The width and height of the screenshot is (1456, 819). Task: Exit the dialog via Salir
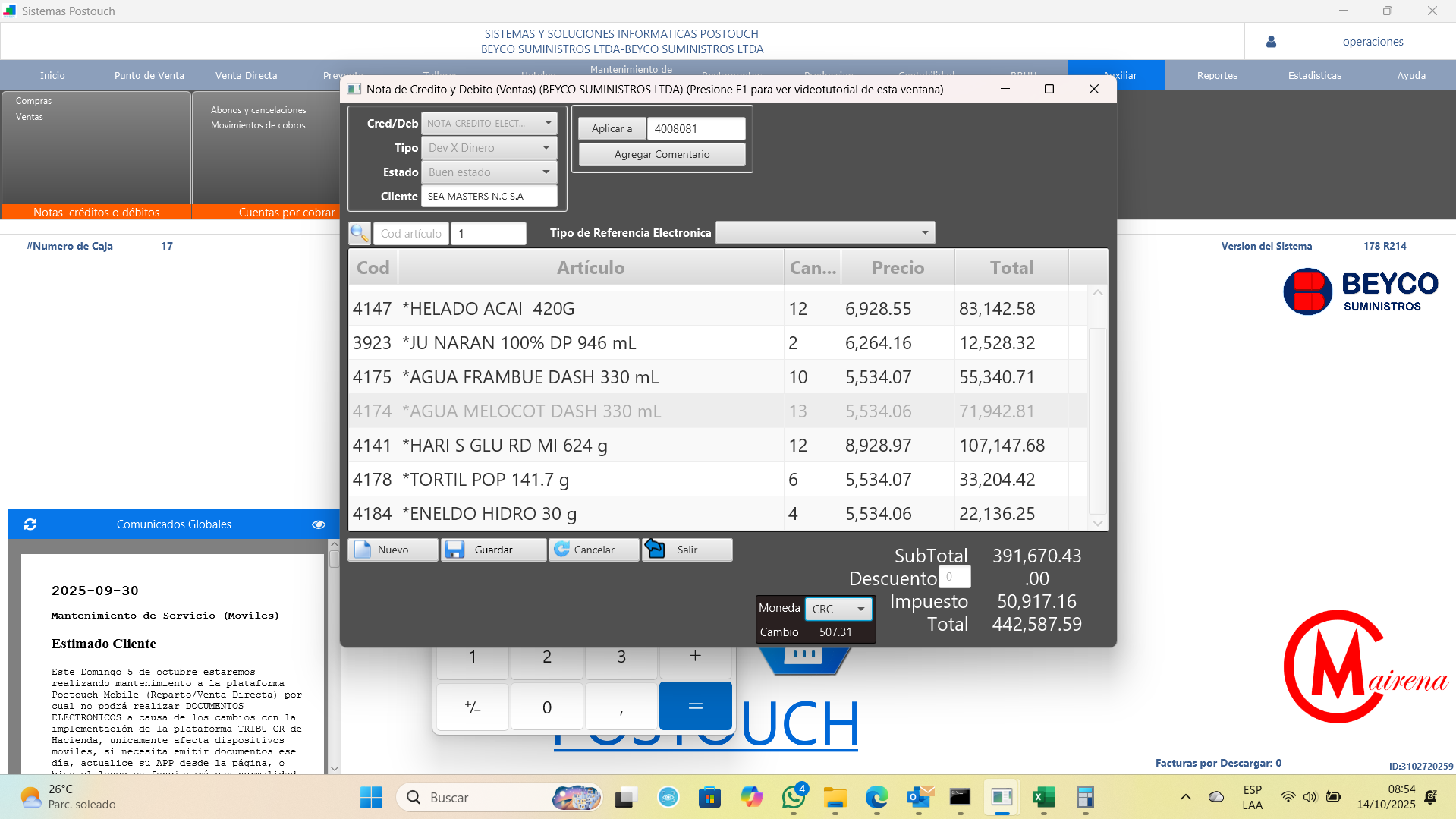pyautogui.click(x=687, y=550)
